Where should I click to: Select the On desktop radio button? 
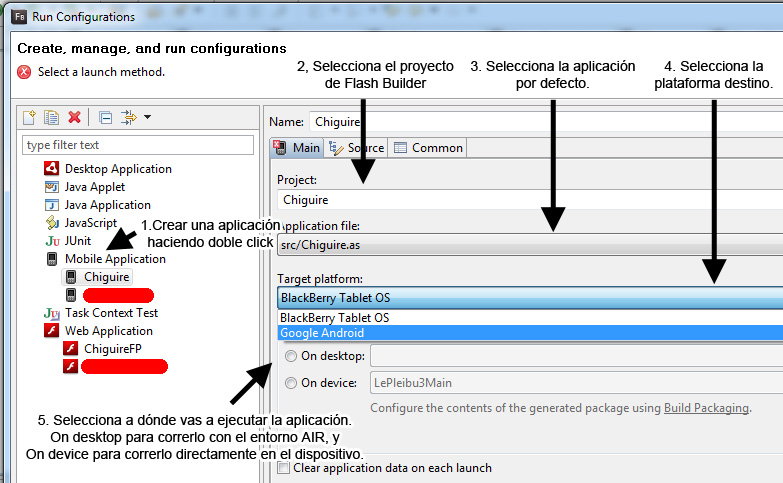click(291, 356)
